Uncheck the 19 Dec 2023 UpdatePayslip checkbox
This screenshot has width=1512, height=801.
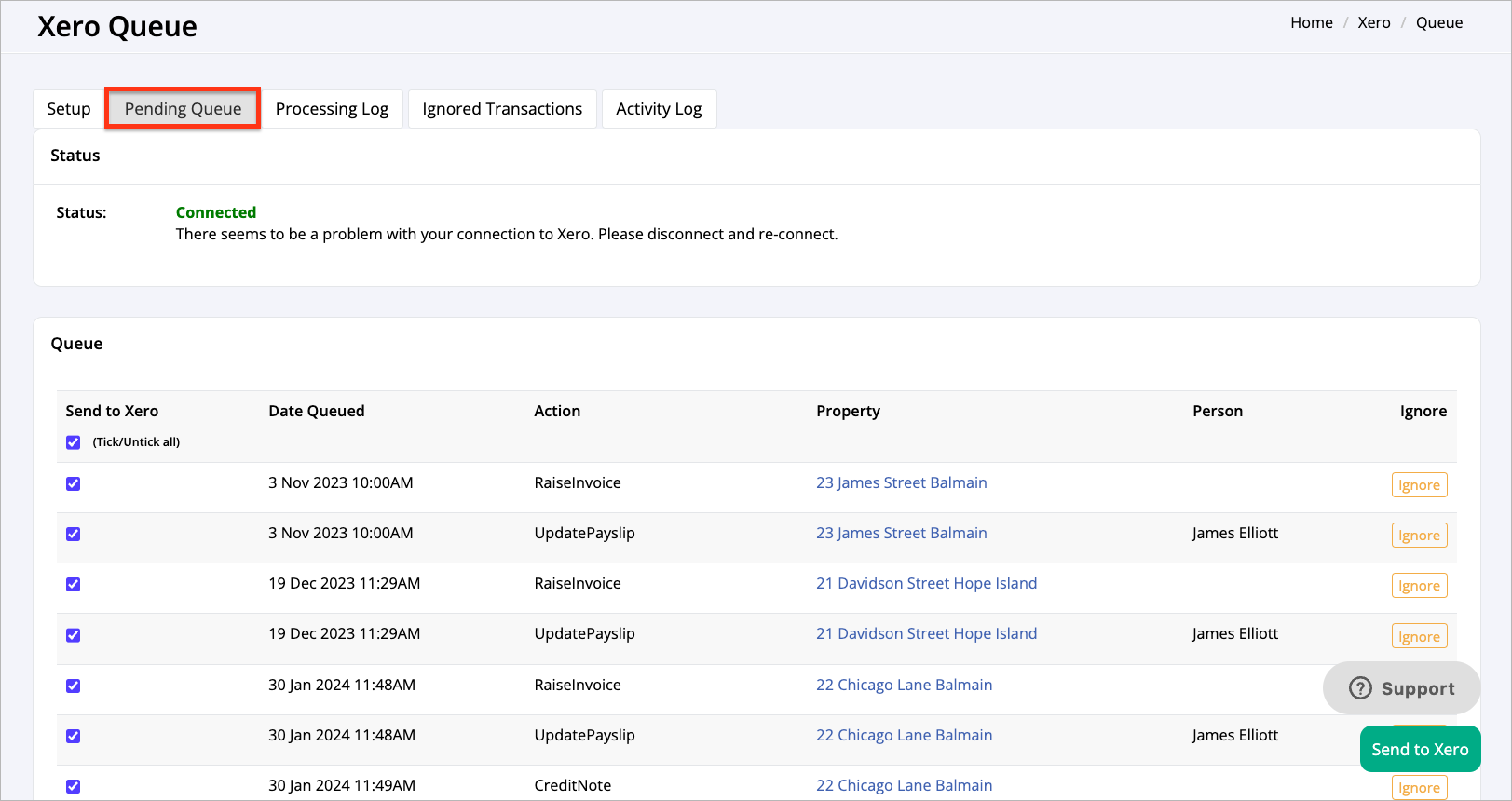pyautogui.click(x=74, y=635)
